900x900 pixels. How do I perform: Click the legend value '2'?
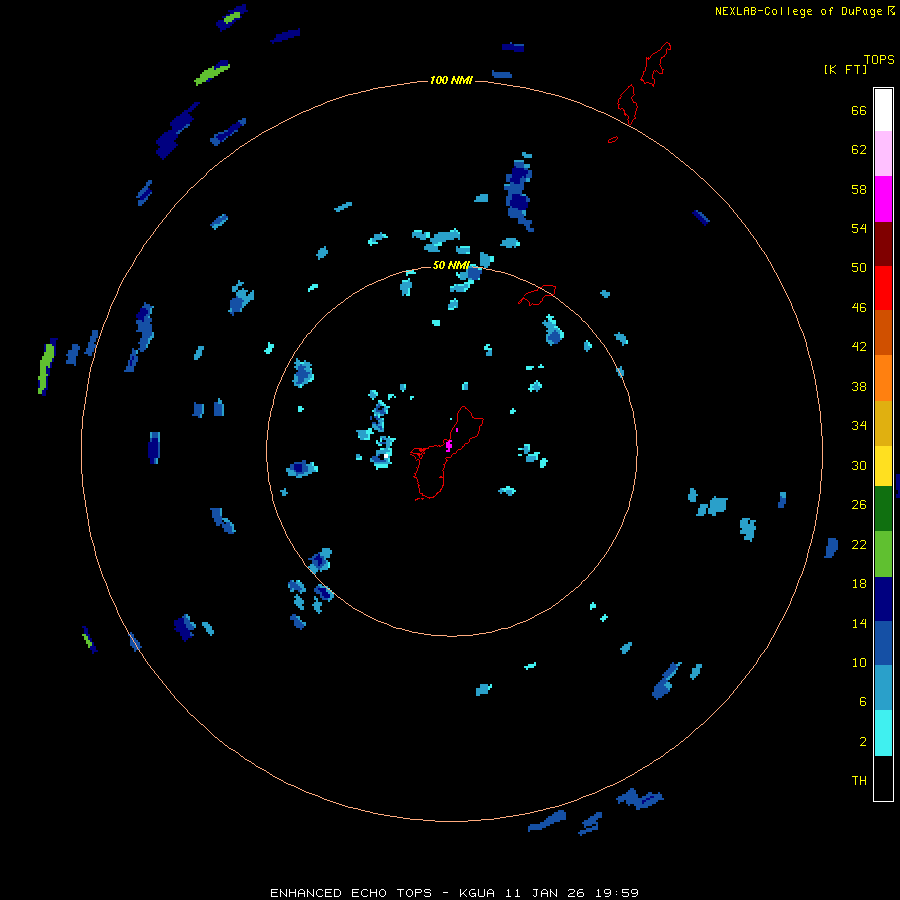[863, 741]
